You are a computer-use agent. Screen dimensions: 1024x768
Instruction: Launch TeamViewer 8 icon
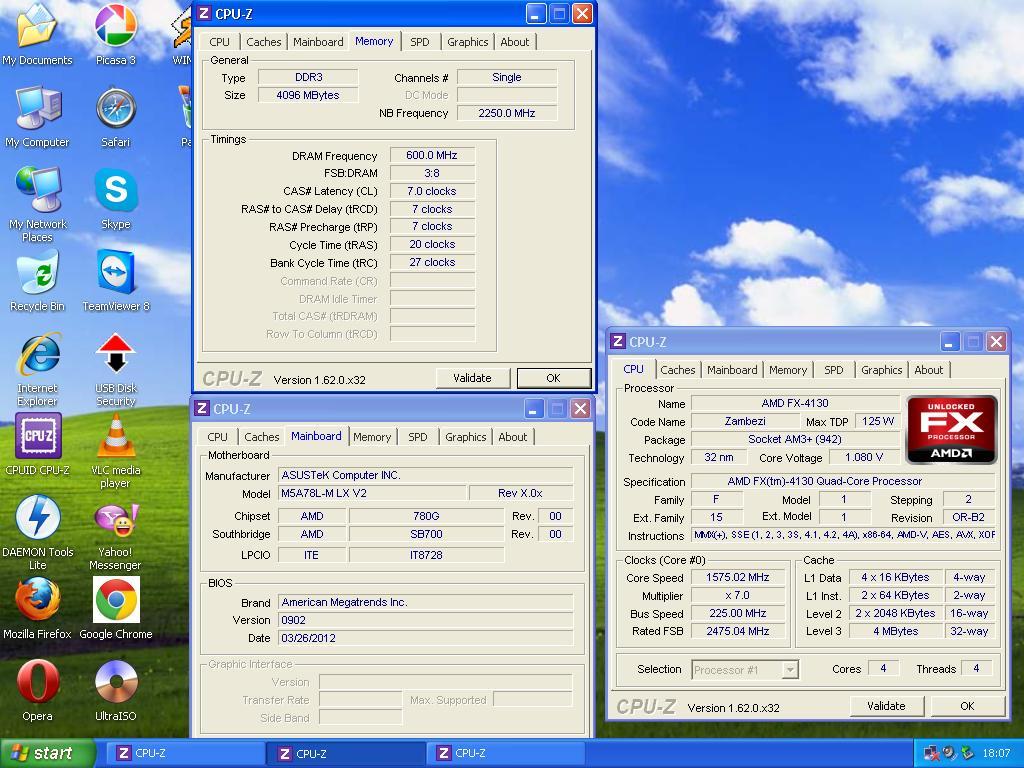click(x=116, y=281)
